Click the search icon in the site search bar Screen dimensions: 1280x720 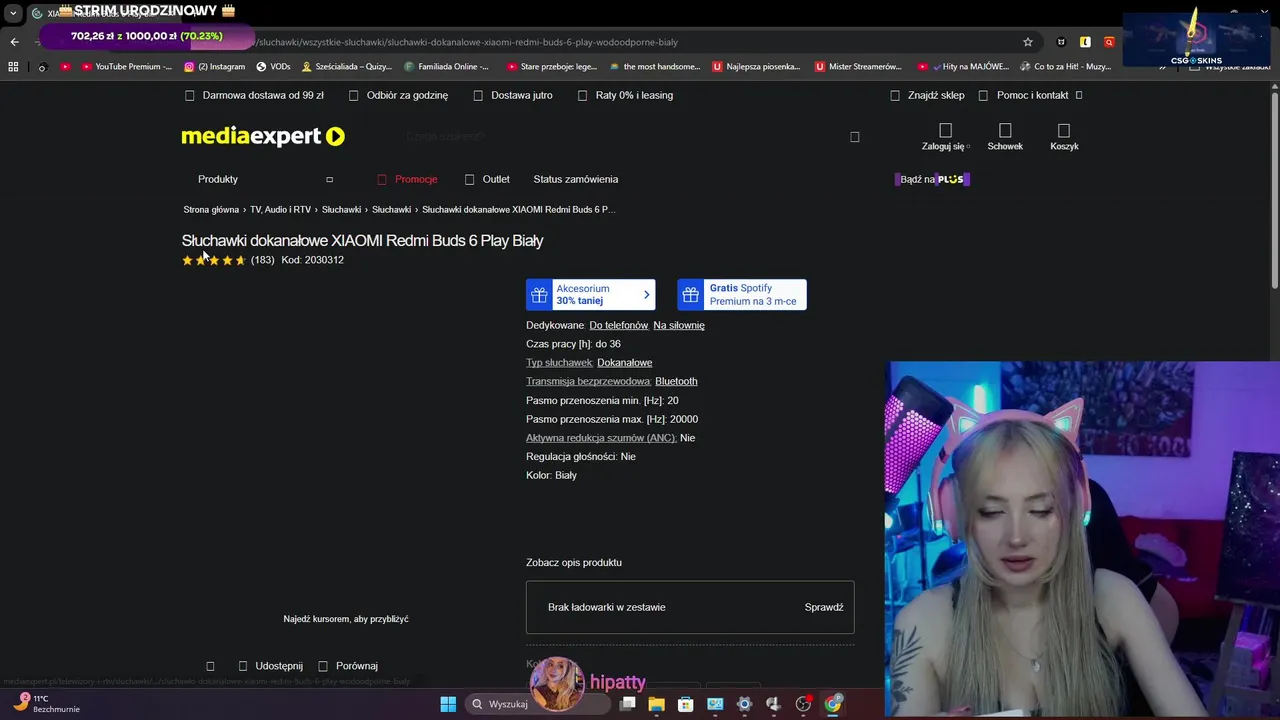[x=855, y=137]
